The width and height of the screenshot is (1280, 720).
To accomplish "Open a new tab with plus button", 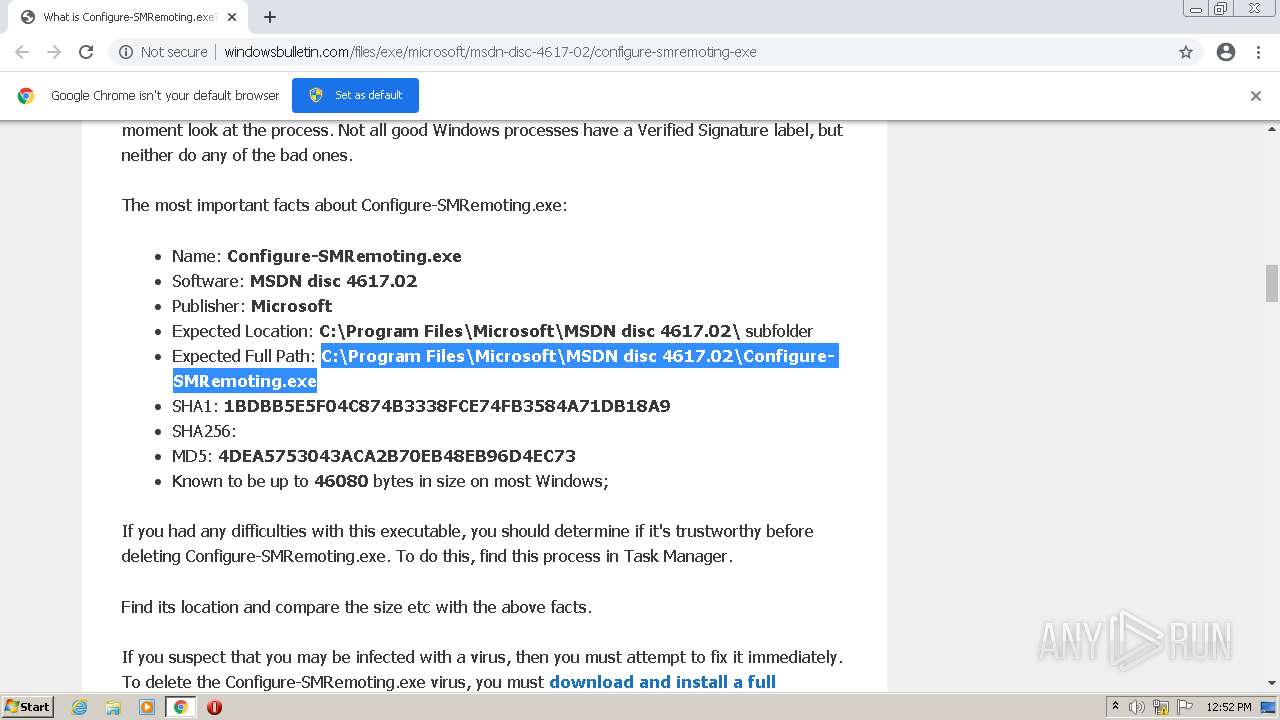I will coord(270,17).
